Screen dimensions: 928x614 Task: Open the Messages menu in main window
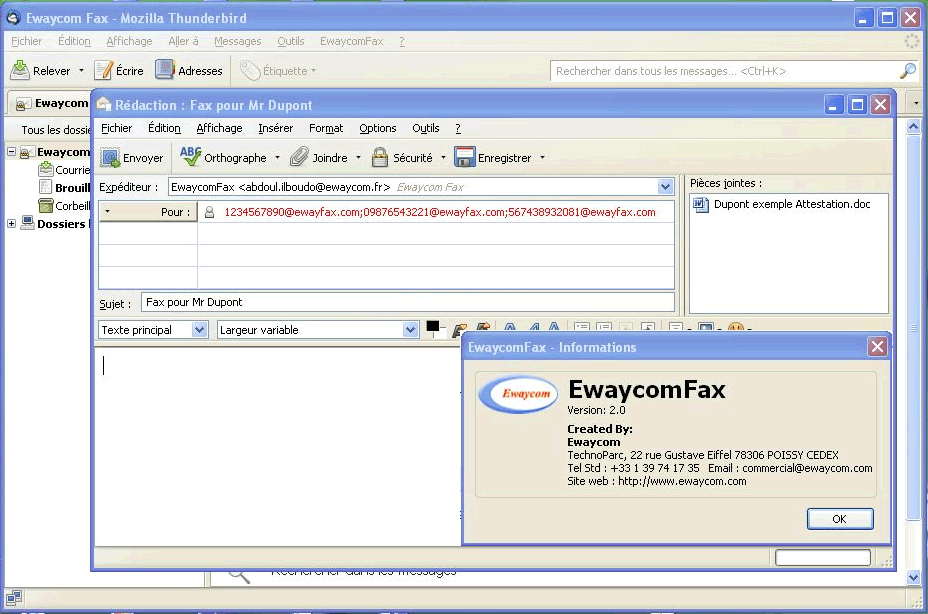[237, 41]
